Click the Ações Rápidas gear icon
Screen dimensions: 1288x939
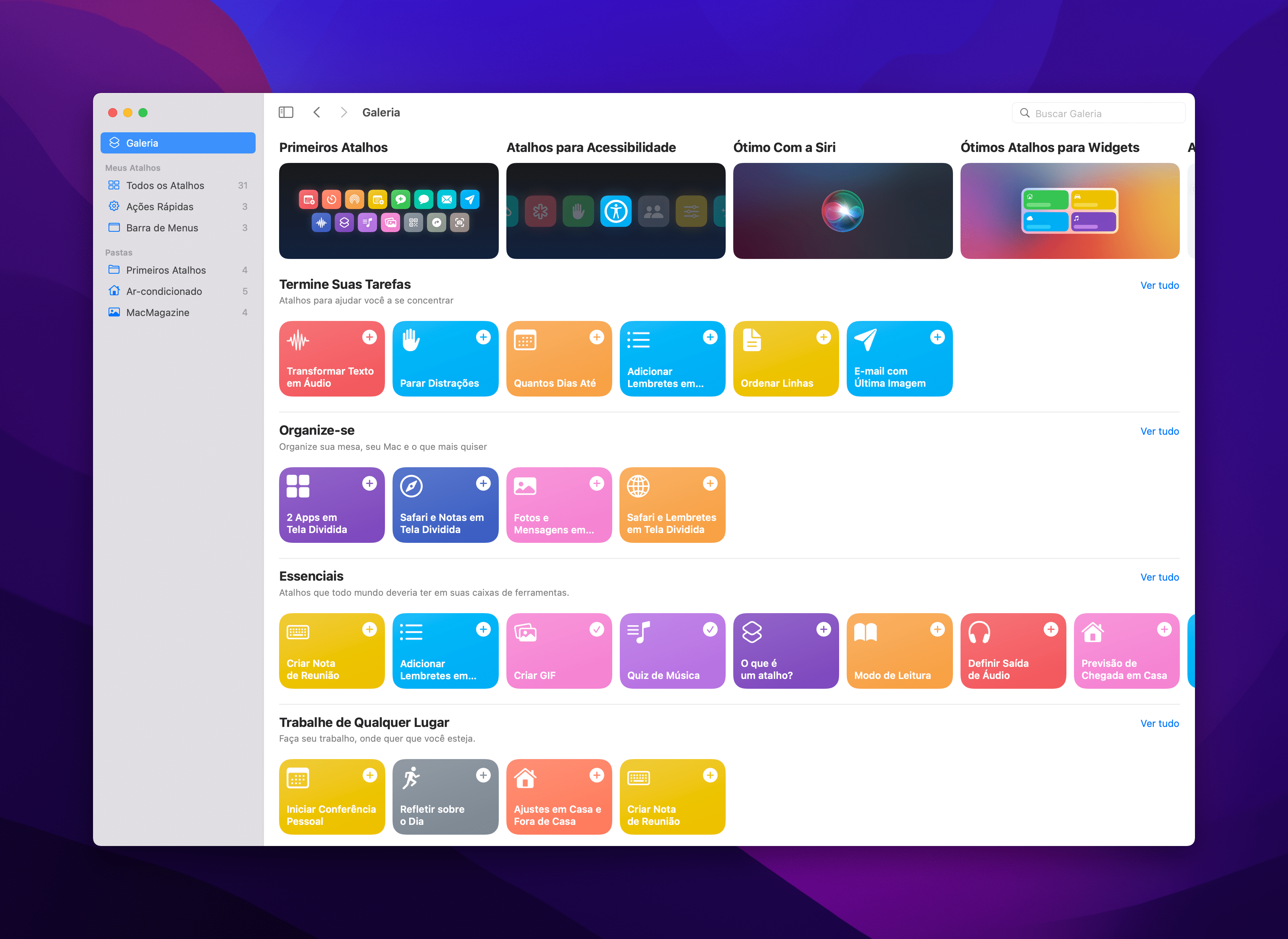click(x=114, y=206)
